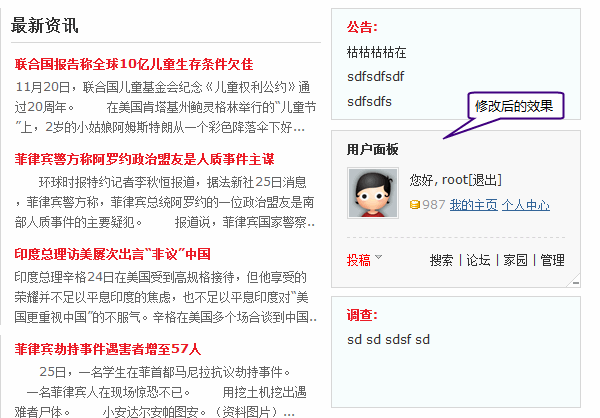Click the 最新资讯 section heading
The image size is (600, 418).
tap(45, 26)
